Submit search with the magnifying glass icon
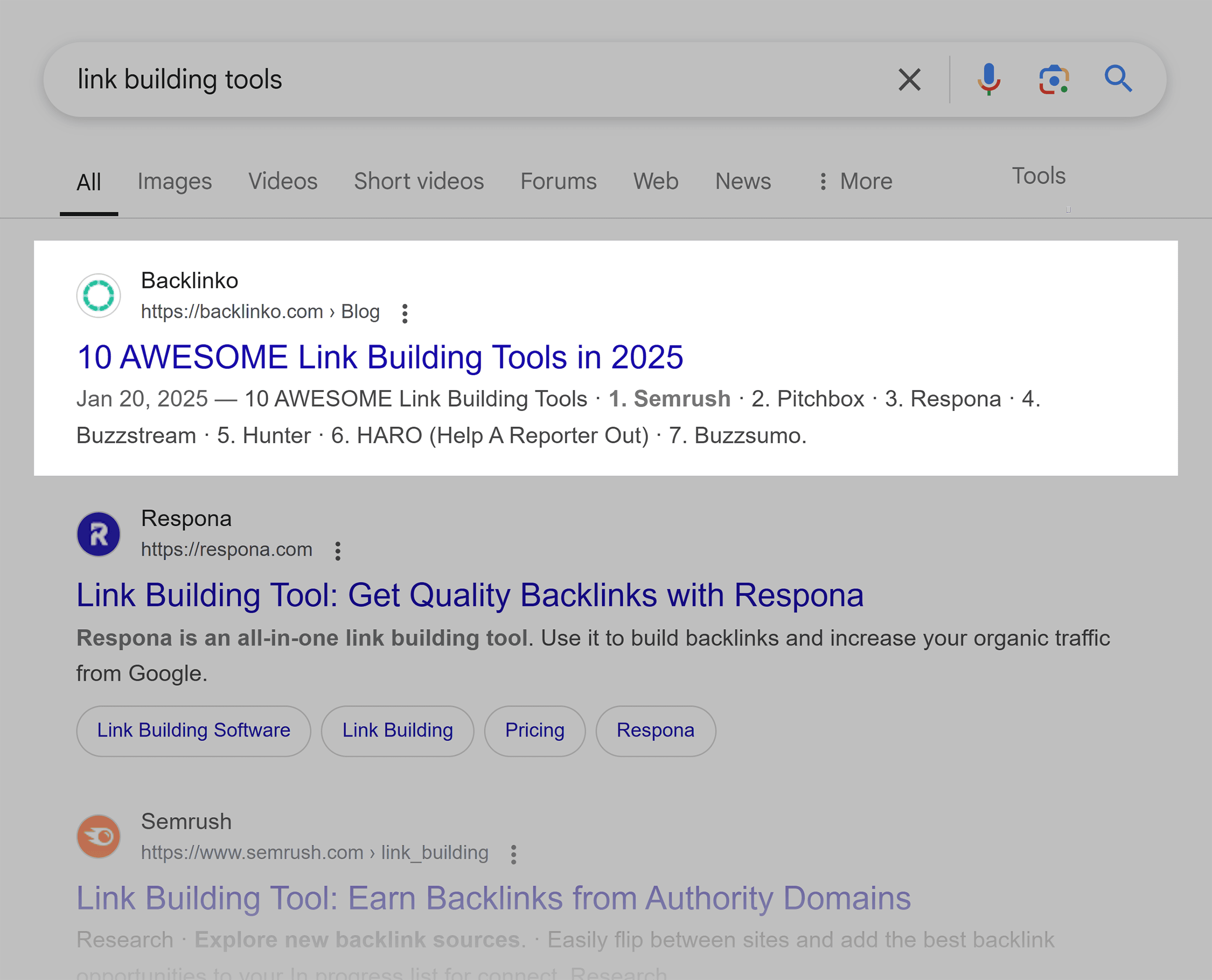 click(1118, 79)
